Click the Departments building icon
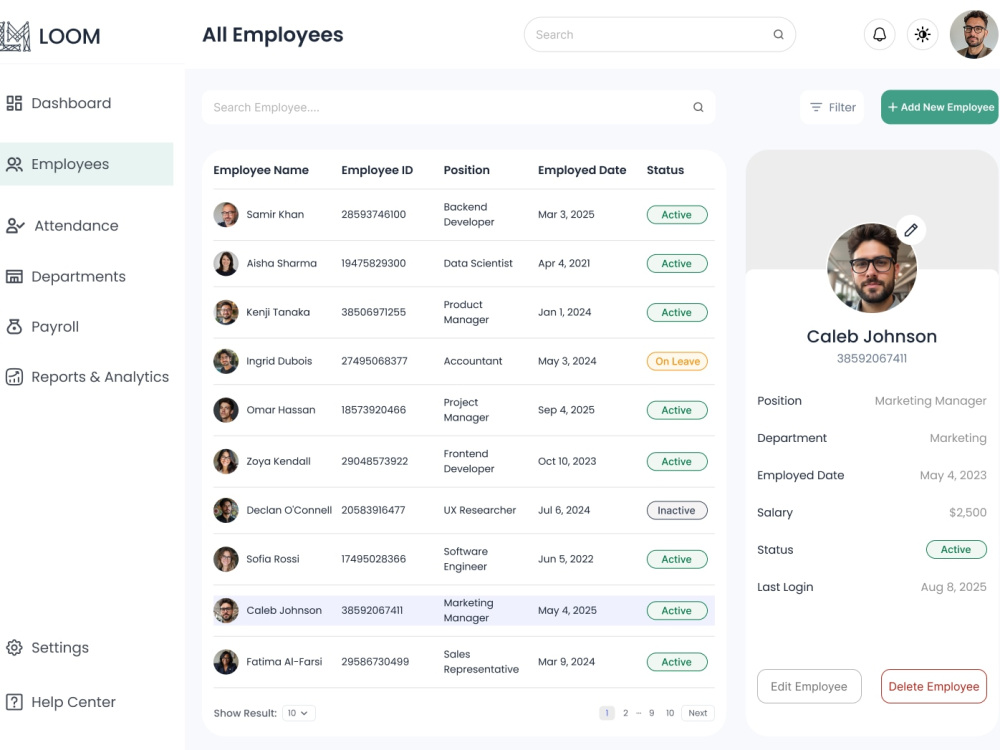This screenshot has width=1000, height=750. coord(14,277)
